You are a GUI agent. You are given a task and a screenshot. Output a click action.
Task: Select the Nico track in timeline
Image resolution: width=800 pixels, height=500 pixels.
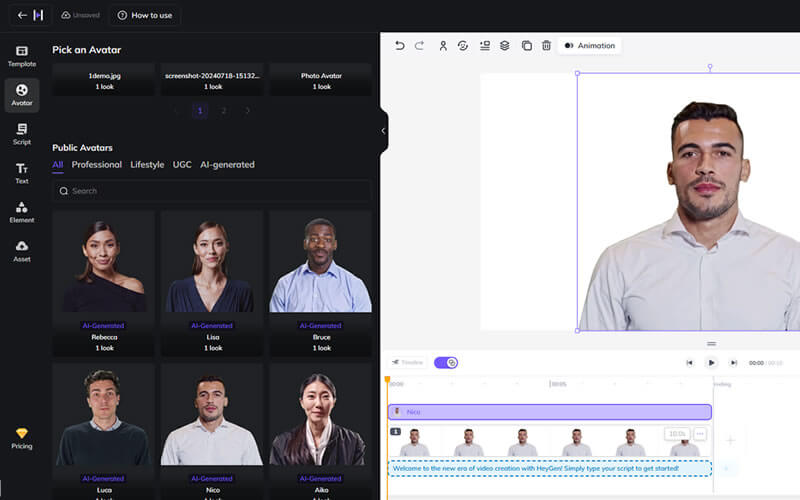549,412
